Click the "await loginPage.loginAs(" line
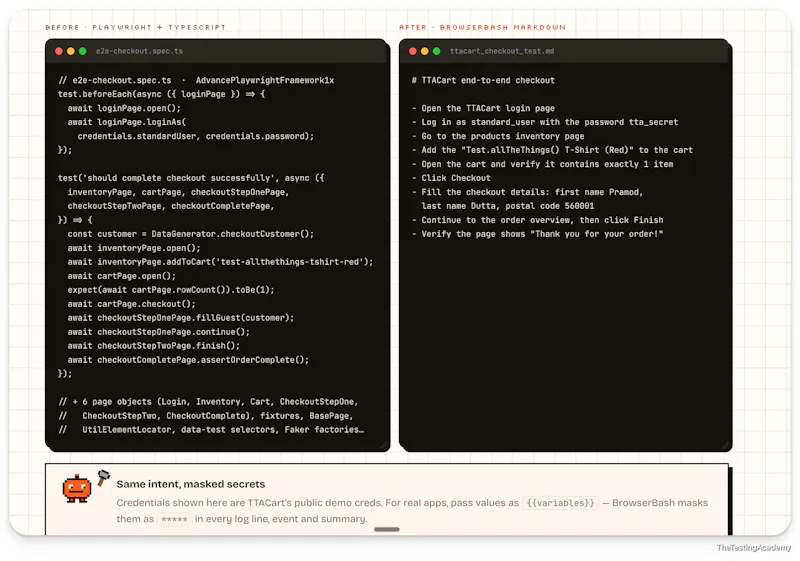Image resolution: width=800 pixels, height=561 pixels. (x=127, y=122)
